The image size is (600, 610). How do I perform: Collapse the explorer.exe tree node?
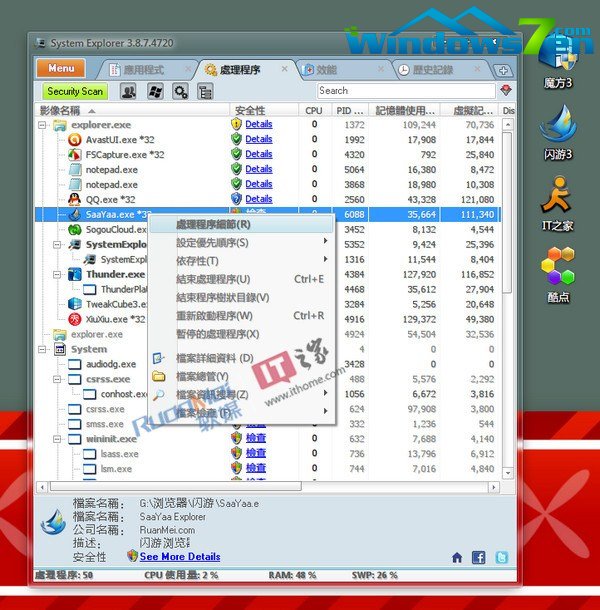click(42, 125)
